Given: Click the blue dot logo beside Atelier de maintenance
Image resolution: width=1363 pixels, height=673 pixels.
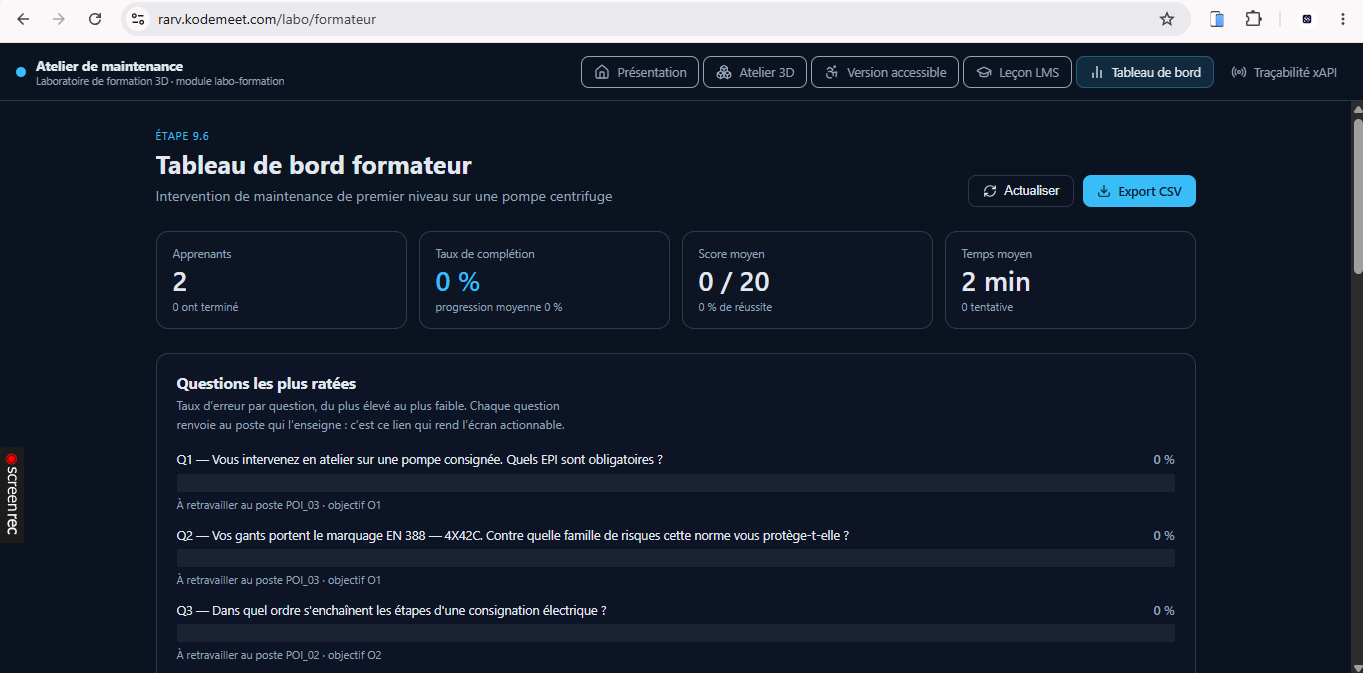Looking at the screenshot, I should (x=21, y=72).
